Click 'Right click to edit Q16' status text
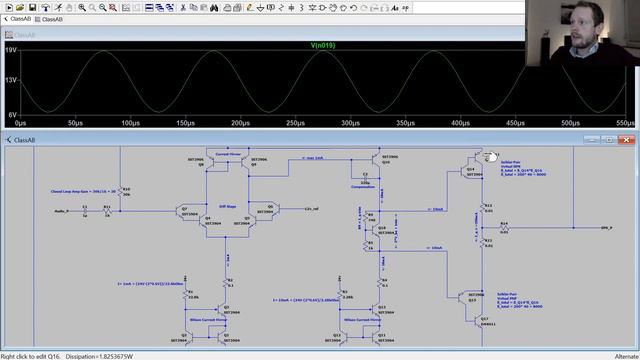The image size is (640, 360). coord(31,356)
